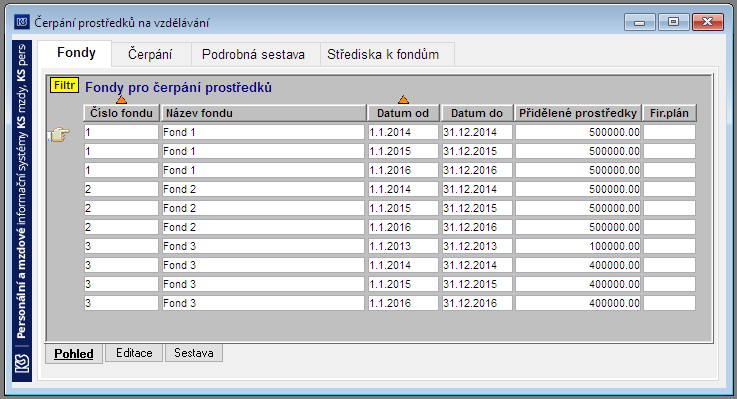Viewport: 737px width, 399px height.
Task: Open the Sestava bottom tab
Action: [x=194, y=353]
